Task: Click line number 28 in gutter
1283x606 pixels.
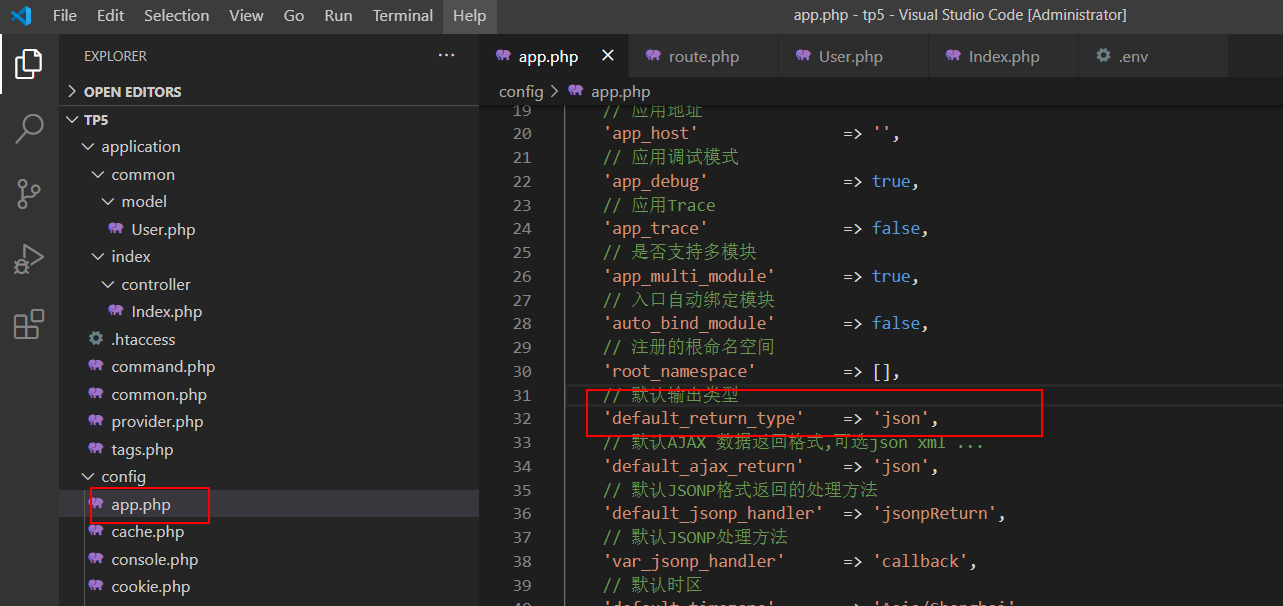Action: coord(521,323)
